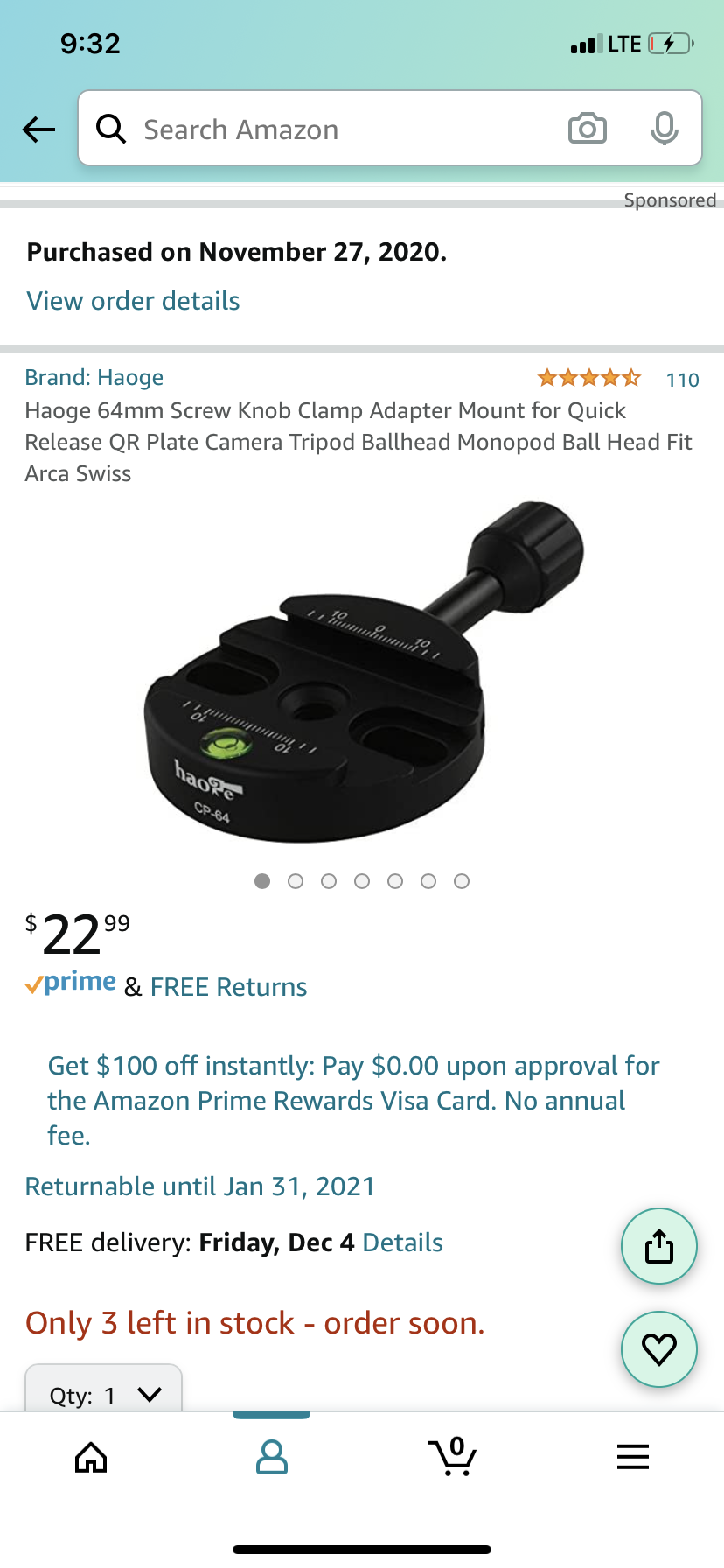Screen dimensions: 724x1568
Task: Add to wish list heart icon
Action: pos(659,1349)
